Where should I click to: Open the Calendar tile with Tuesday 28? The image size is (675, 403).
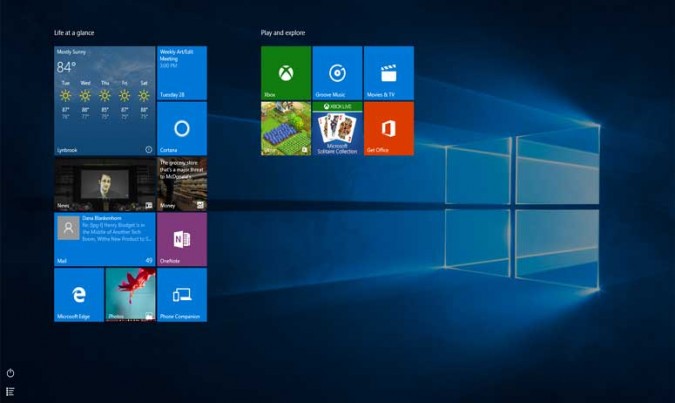coord(182,72)
